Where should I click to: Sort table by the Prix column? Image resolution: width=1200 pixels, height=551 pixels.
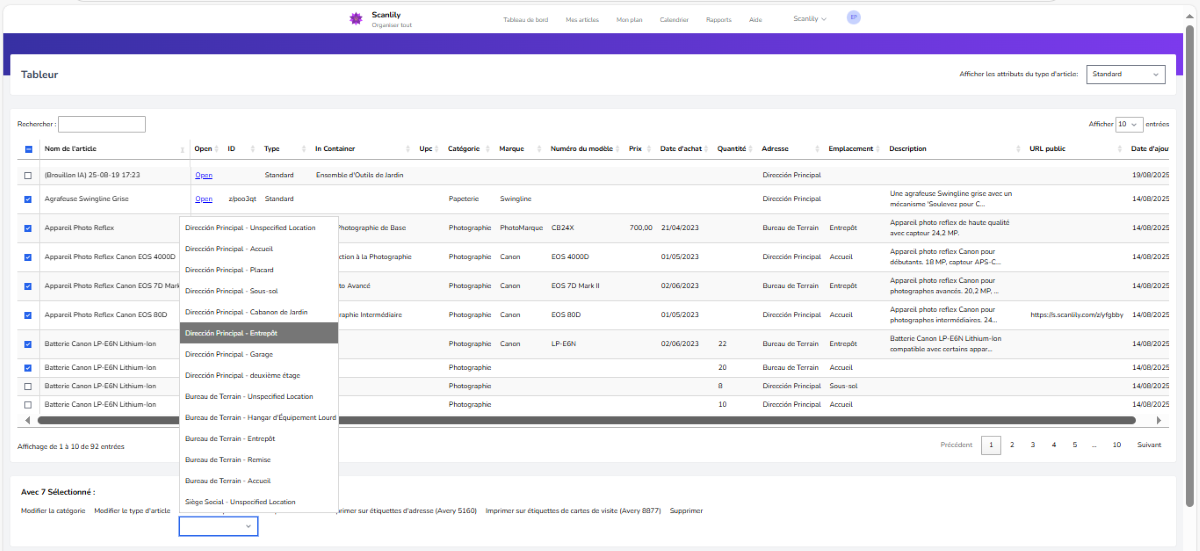click(x=635, y=149)
